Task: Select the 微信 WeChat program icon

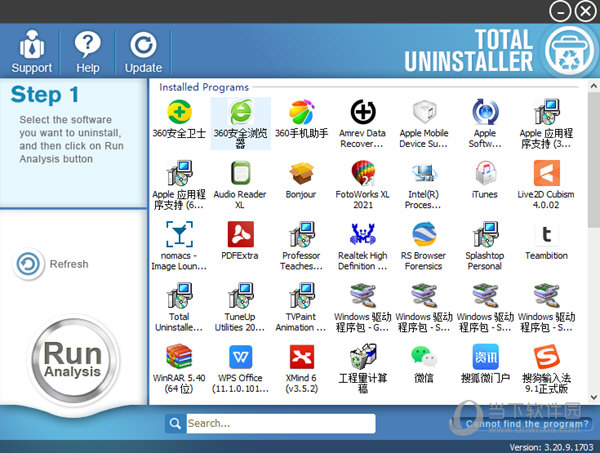Action: (x=424, y=356)
